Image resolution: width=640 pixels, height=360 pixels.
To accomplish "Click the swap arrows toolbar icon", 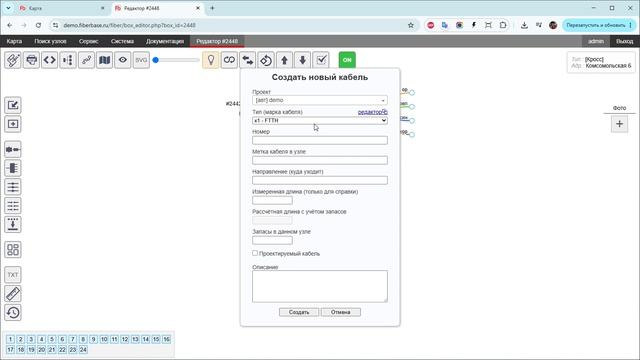I will click(247, 60).
